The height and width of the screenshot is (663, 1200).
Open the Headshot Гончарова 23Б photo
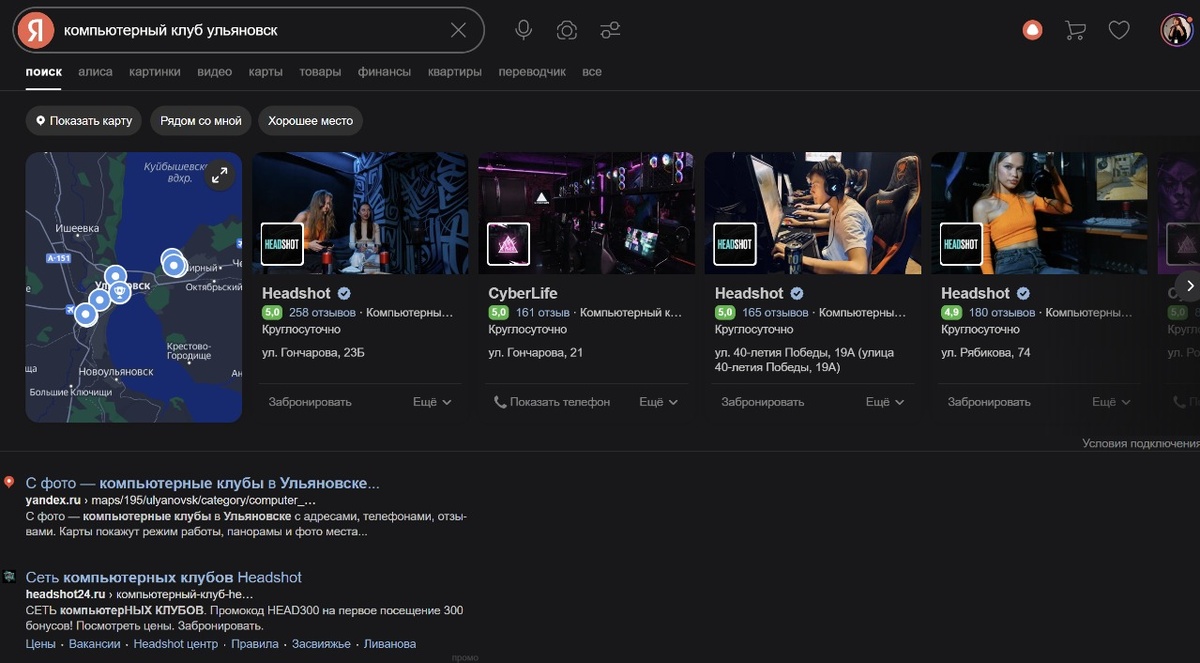coord(360,212)
